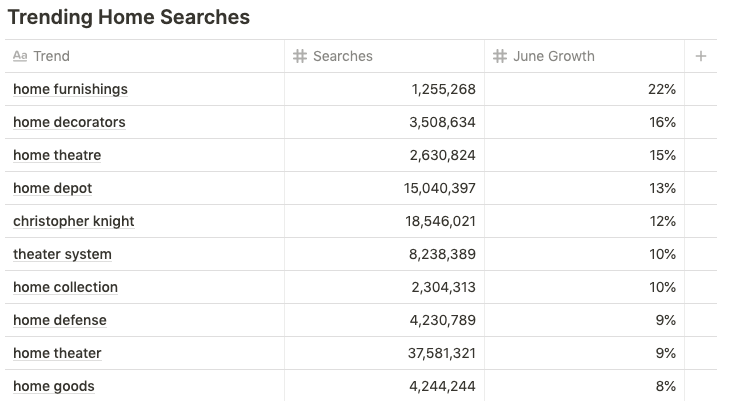
Task: Open the home goods entry
Action: click(x=54, y=386)
